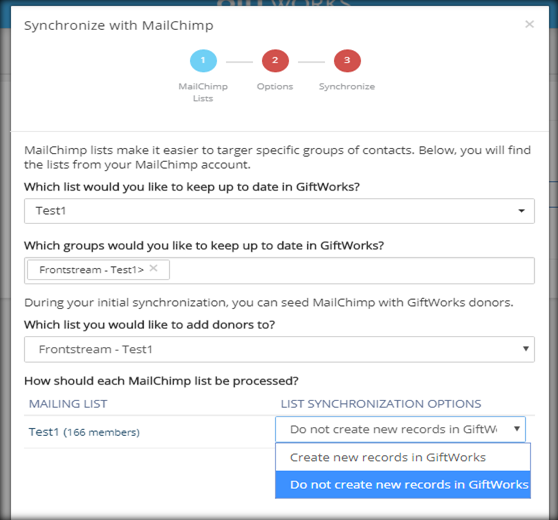Click the Test1 selected list field
The width and height of the screenshot is (558, 520).
pos(279,211)
